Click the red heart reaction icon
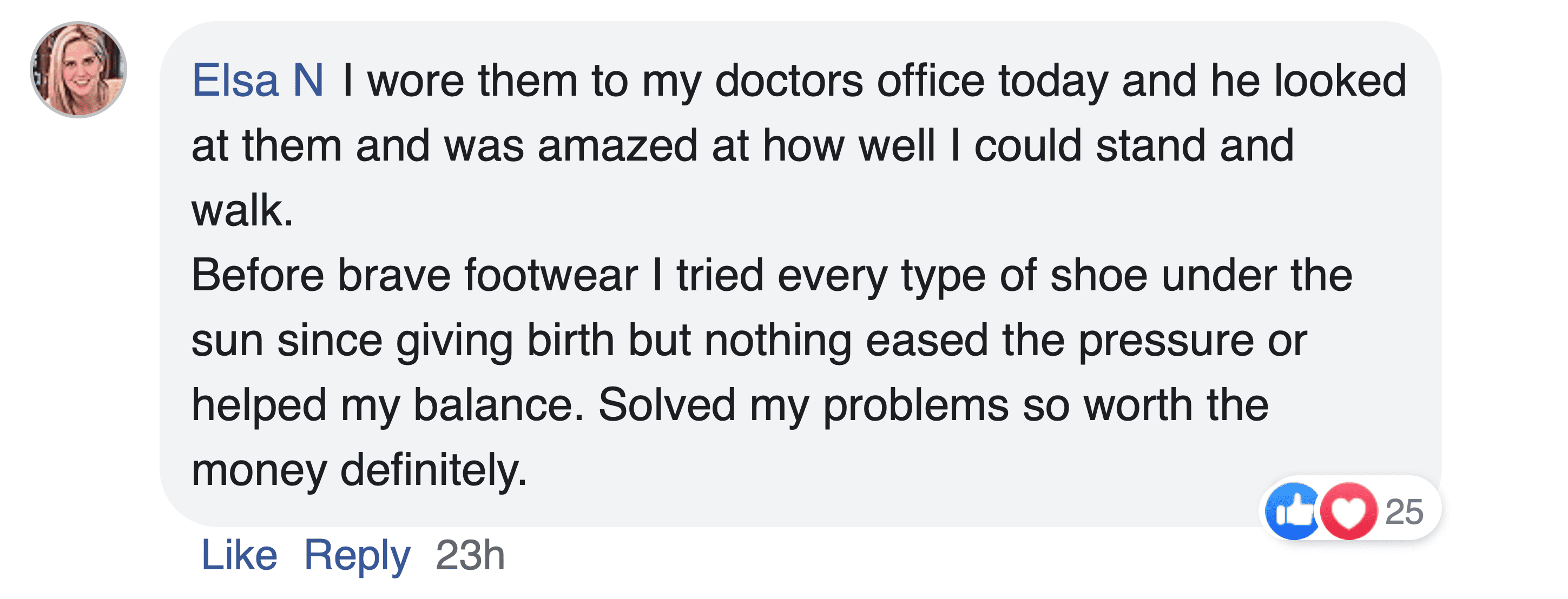Screen dimensions: 1568x599 (x=1349, y=511)
